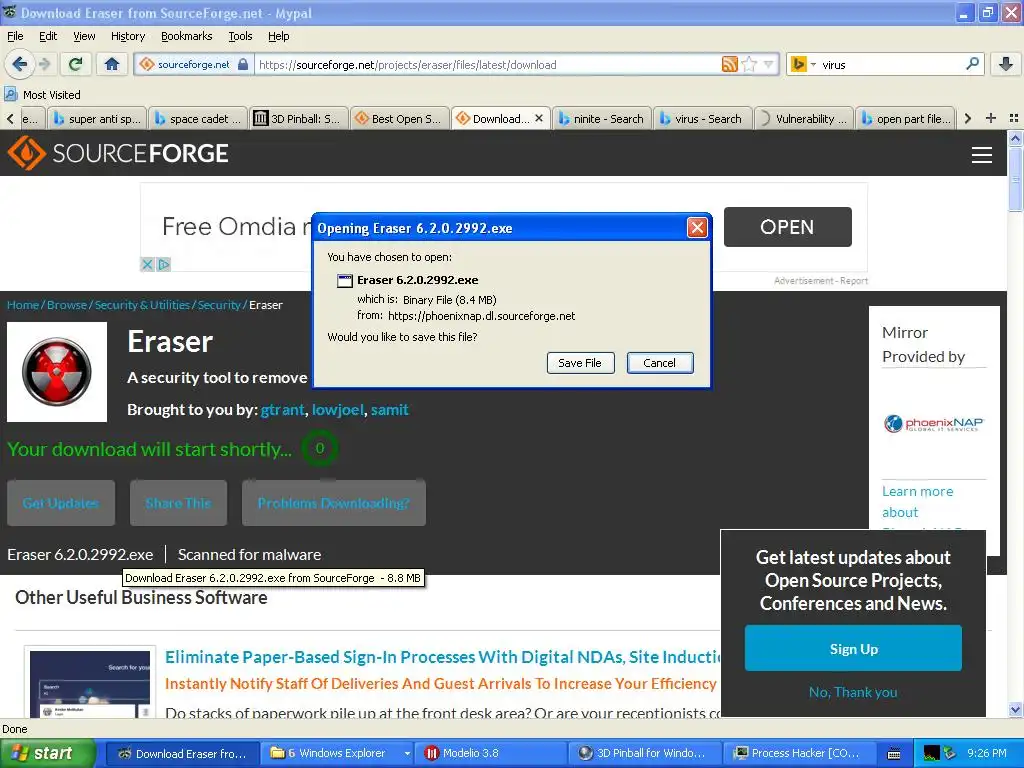Close the ad with the X icon
Viewport: 1024px width, 768px height.
pos(148,264)
